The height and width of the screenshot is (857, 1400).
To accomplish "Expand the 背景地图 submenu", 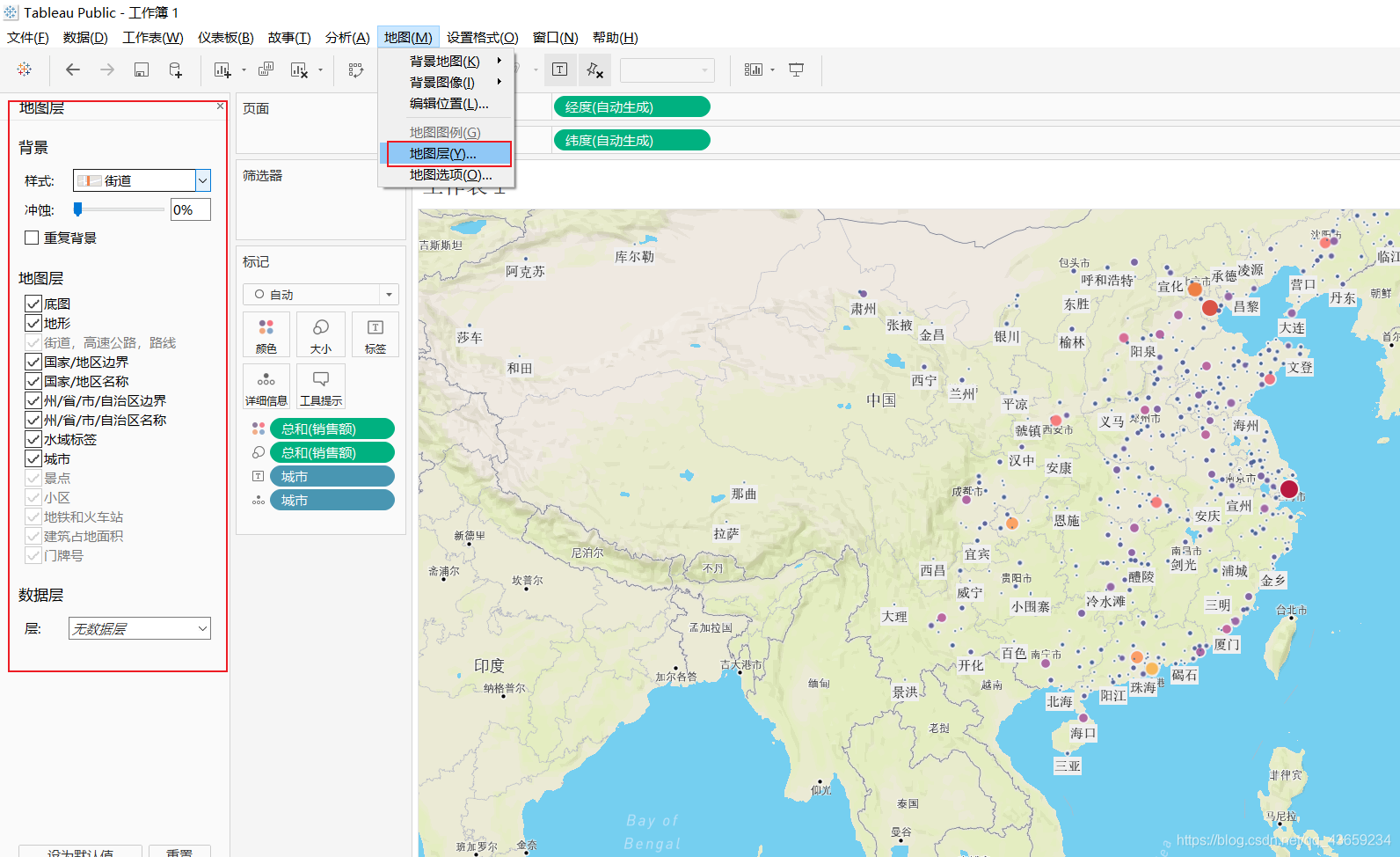I will pyautogui.click(x=446, y=61).
